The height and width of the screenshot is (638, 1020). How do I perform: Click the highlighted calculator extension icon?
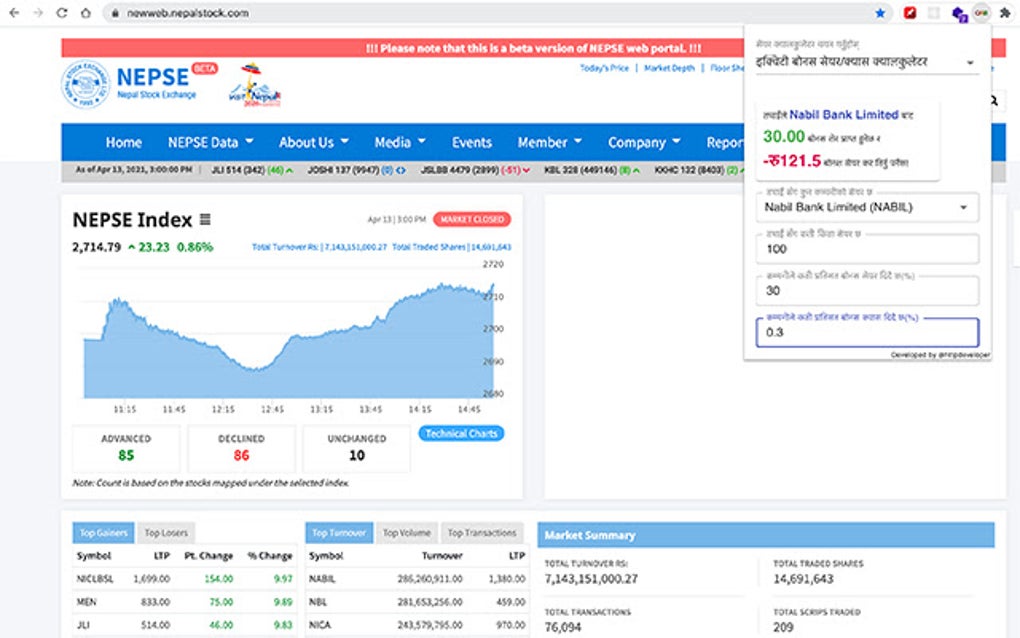[x=982, y=12]
